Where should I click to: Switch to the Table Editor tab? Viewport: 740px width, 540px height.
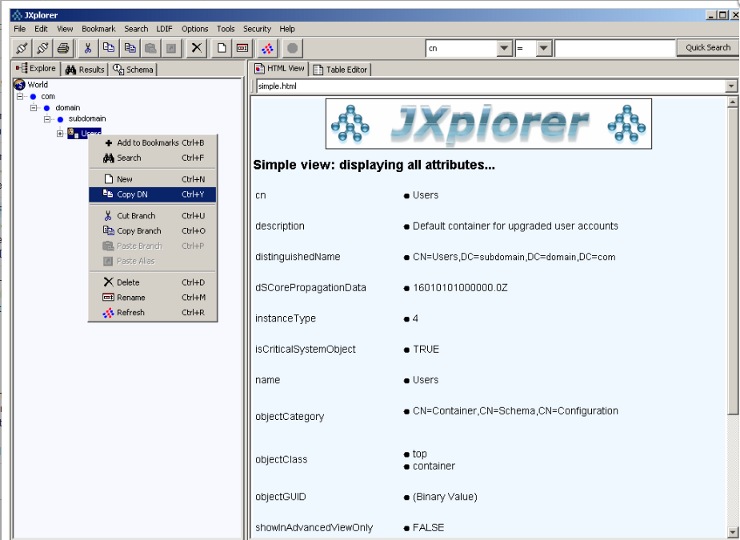340,69
